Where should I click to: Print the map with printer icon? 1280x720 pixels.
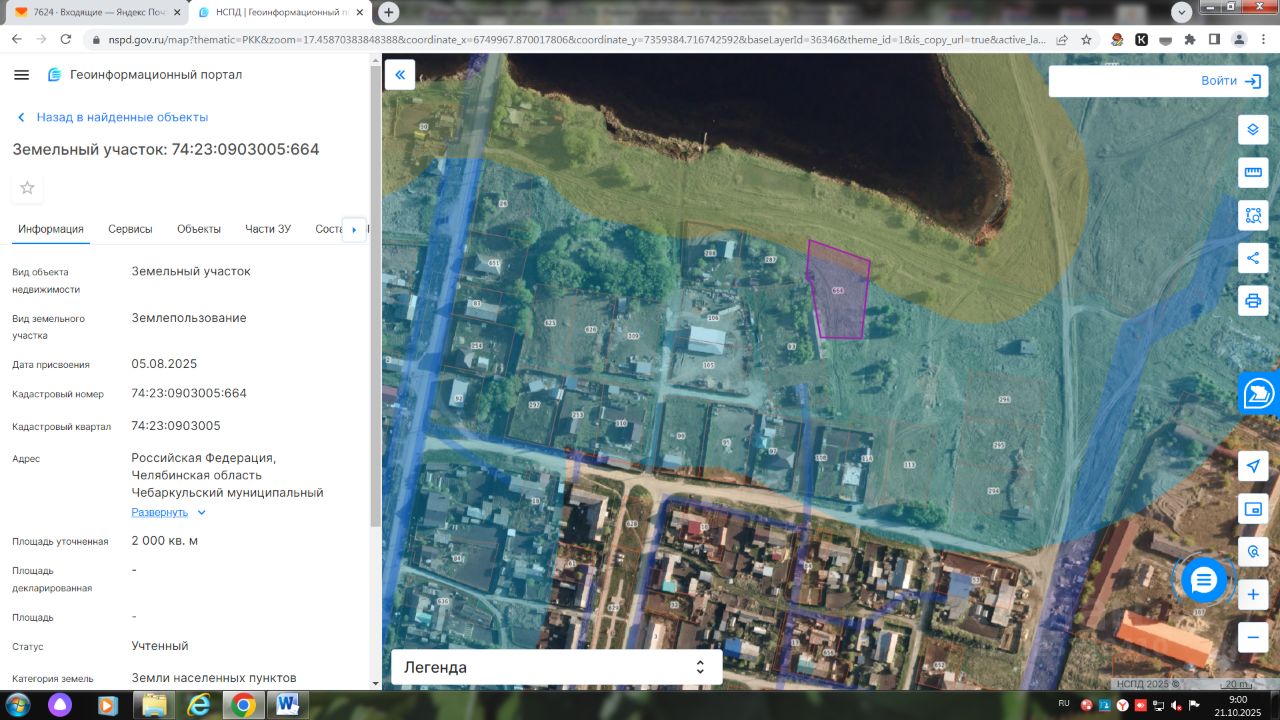click(x=1253, y=300)
